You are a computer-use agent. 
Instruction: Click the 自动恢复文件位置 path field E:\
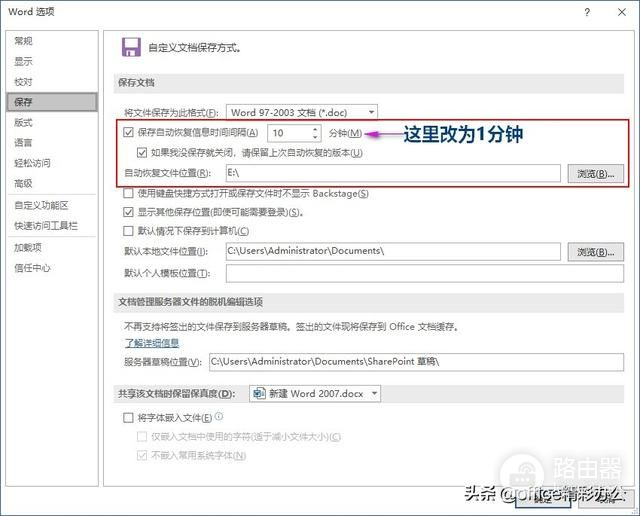(x=393, y=173)
